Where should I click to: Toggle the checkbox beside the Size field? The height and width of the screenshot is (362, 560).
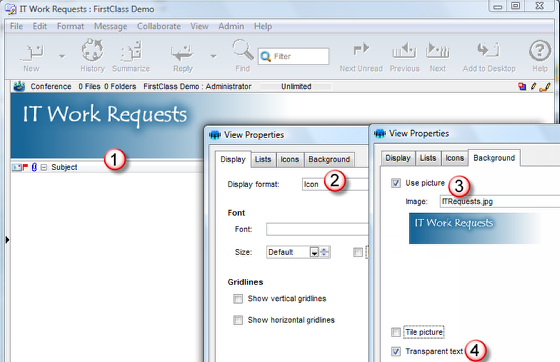[358, 252]
